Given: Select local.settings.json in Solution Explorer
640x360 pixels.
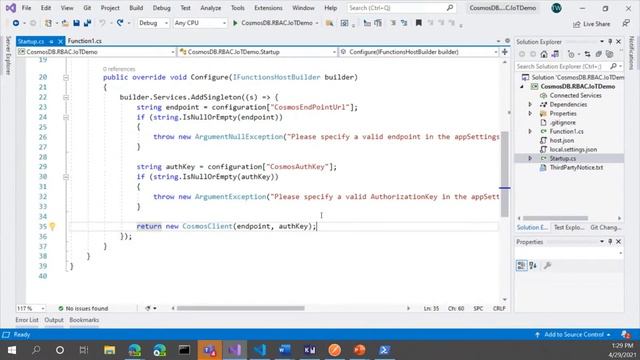Looking at the screenshot, I should (573, 149).
